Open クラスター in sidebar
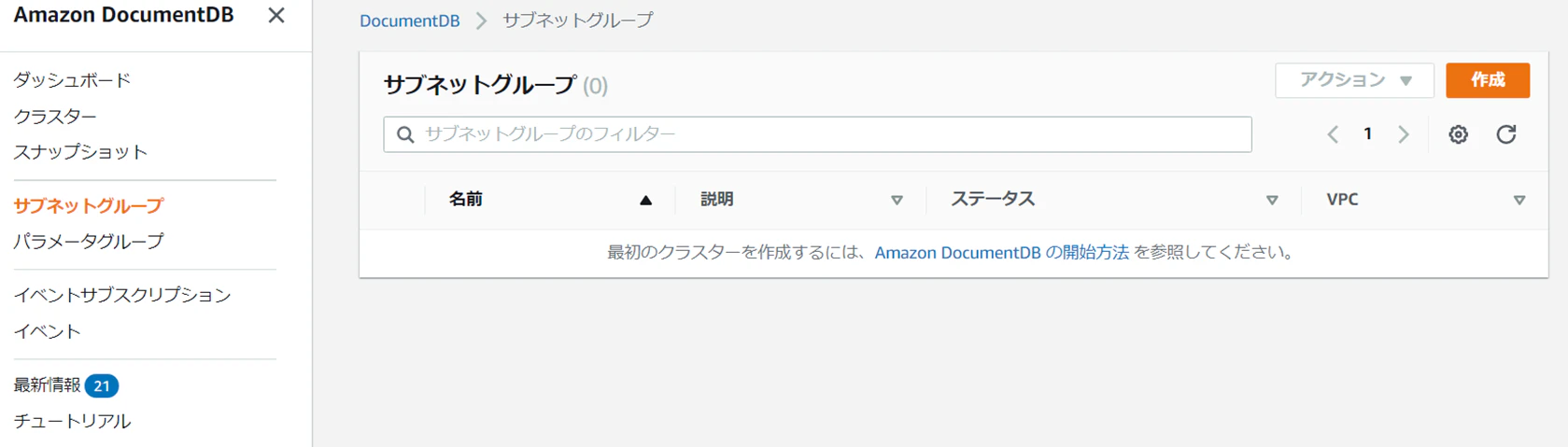The height and width of the screenshot is (447, 1568). pyautogui.click(x=55, y=117)
